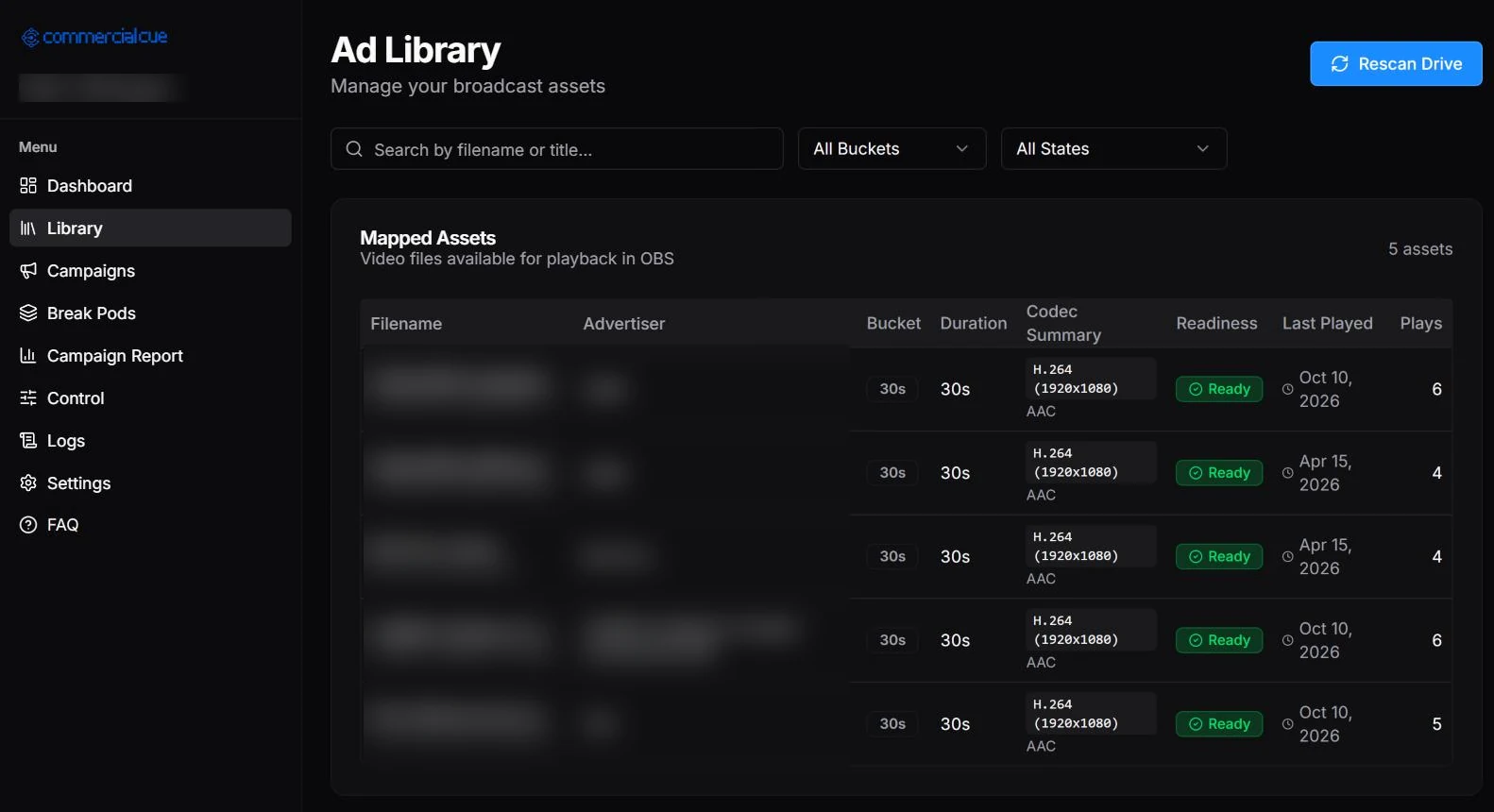Click the Readiness column header

(1216, 324)
